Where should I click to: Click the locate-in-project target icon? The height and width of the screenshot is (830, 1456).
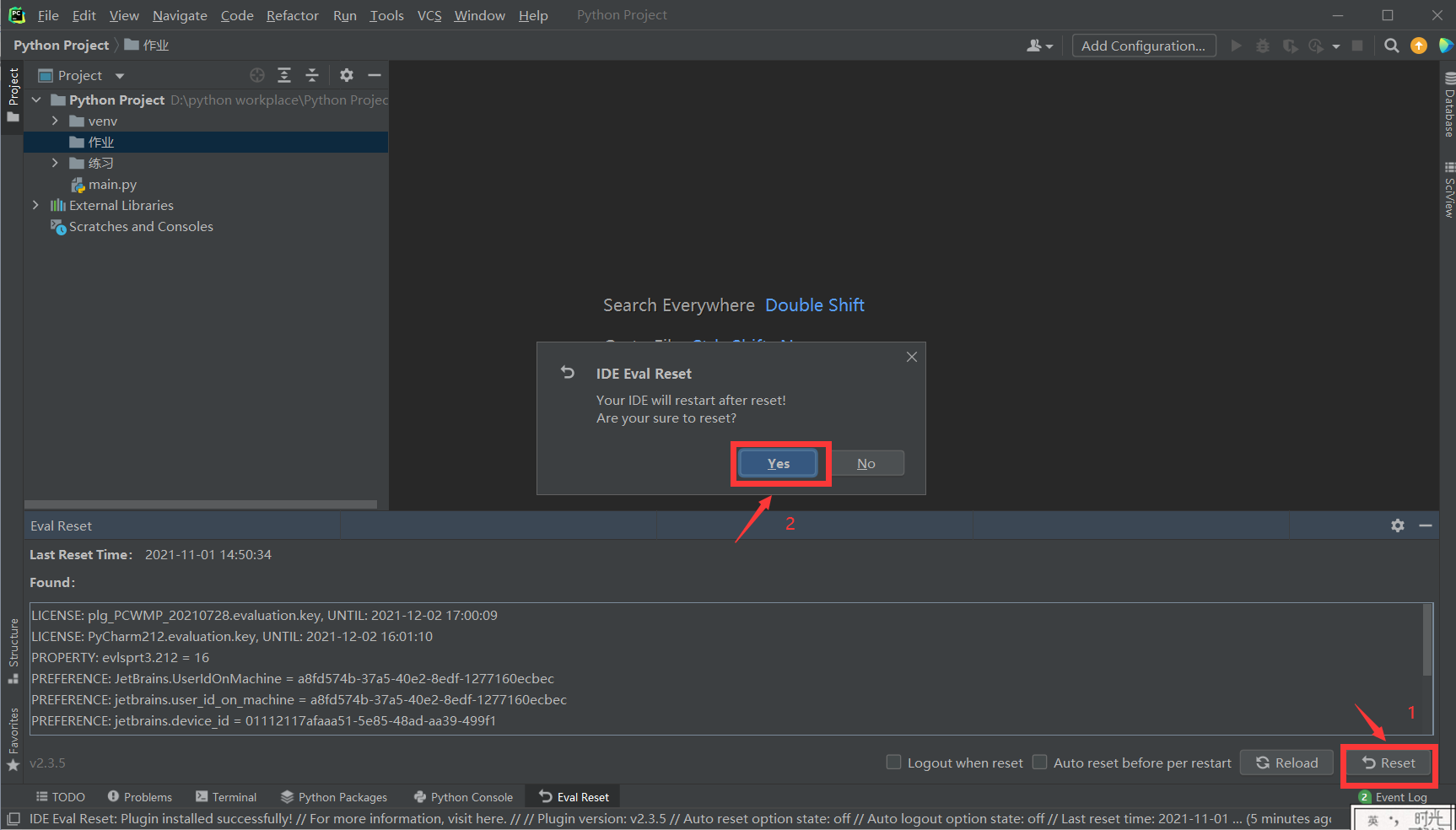[x=257, y=75]
